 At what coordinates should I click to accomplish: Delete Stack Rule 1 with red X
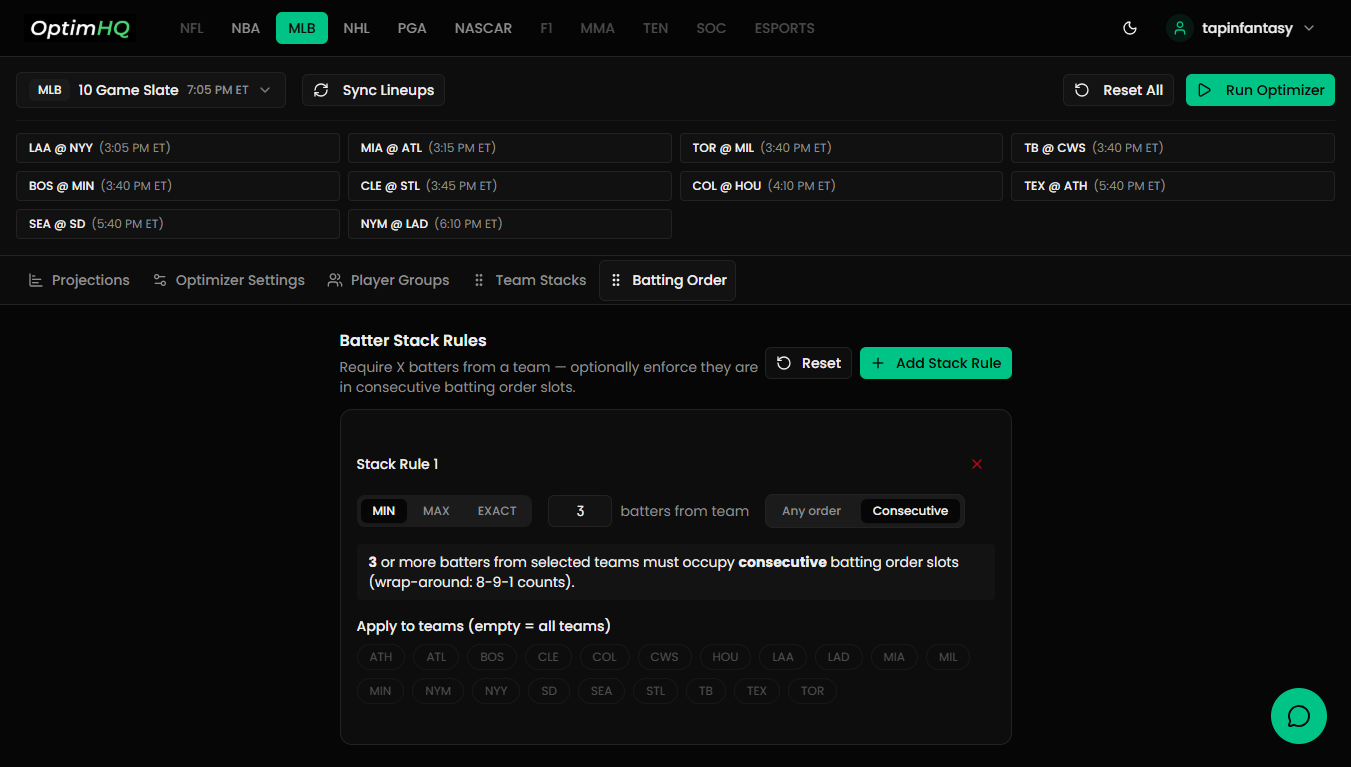point(977,464)
